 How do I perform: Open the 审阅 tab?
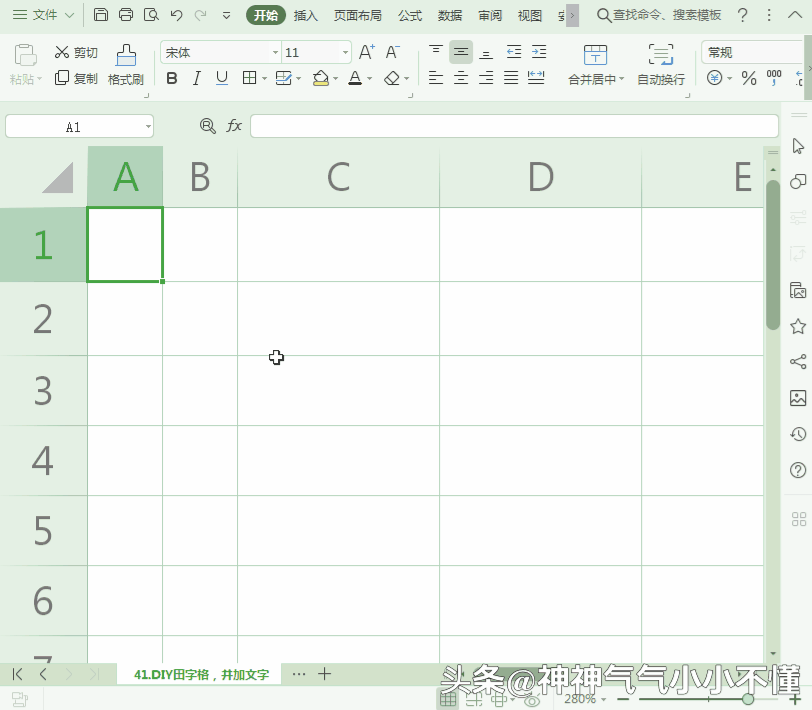[x=490, y=16]
